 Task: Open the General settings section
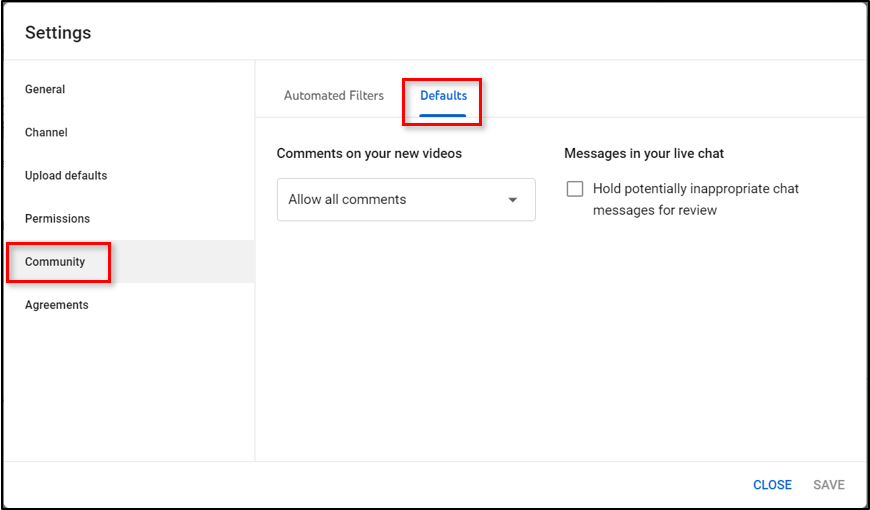point(45,89)
